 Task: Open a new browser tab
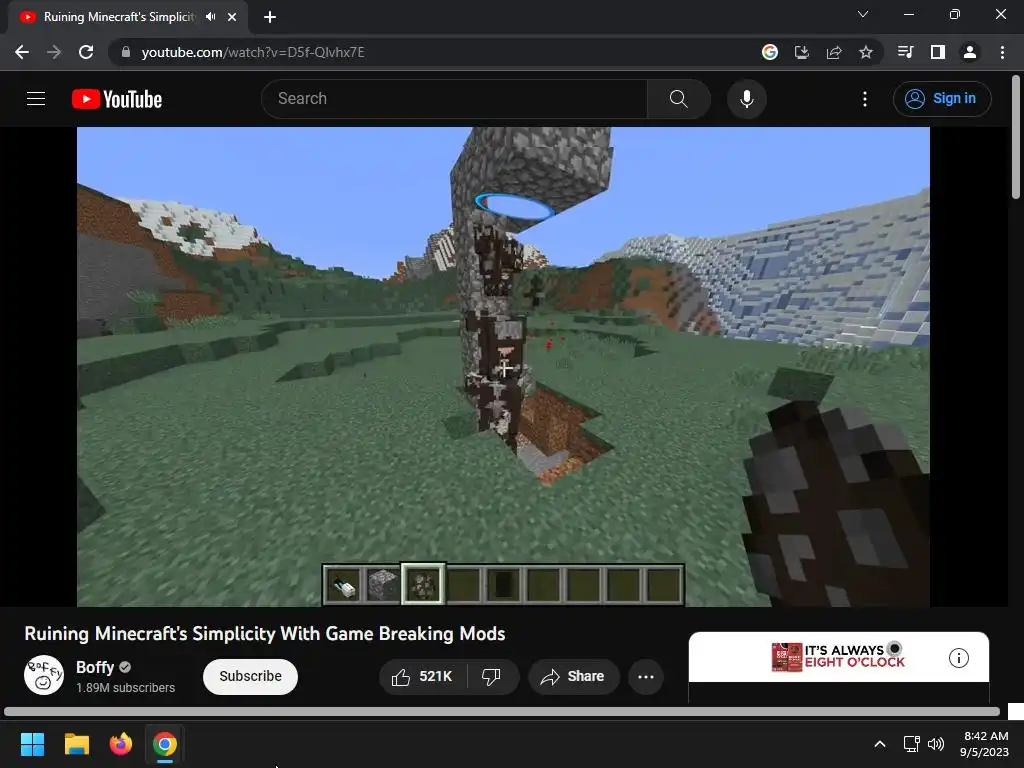[270, 17]
